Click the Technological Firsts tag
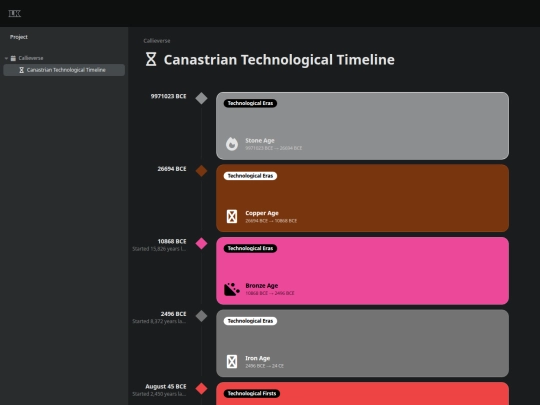 [252, 393]
